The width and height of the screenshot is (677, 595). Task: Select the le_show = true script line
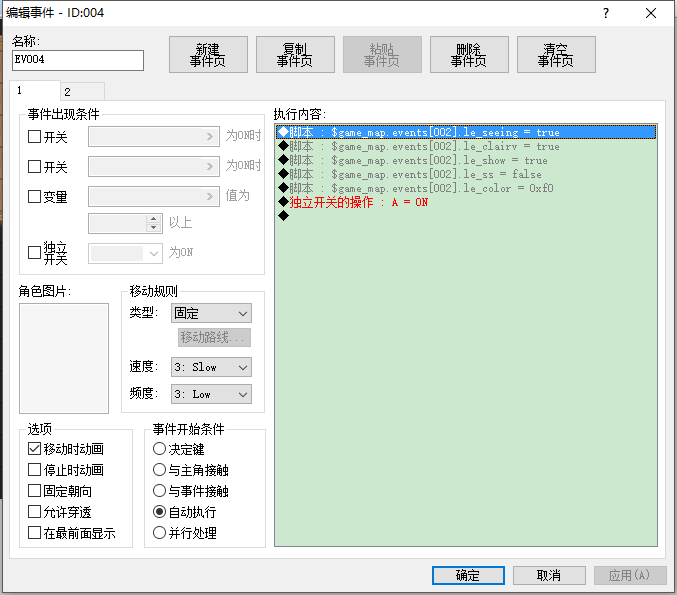465,160
